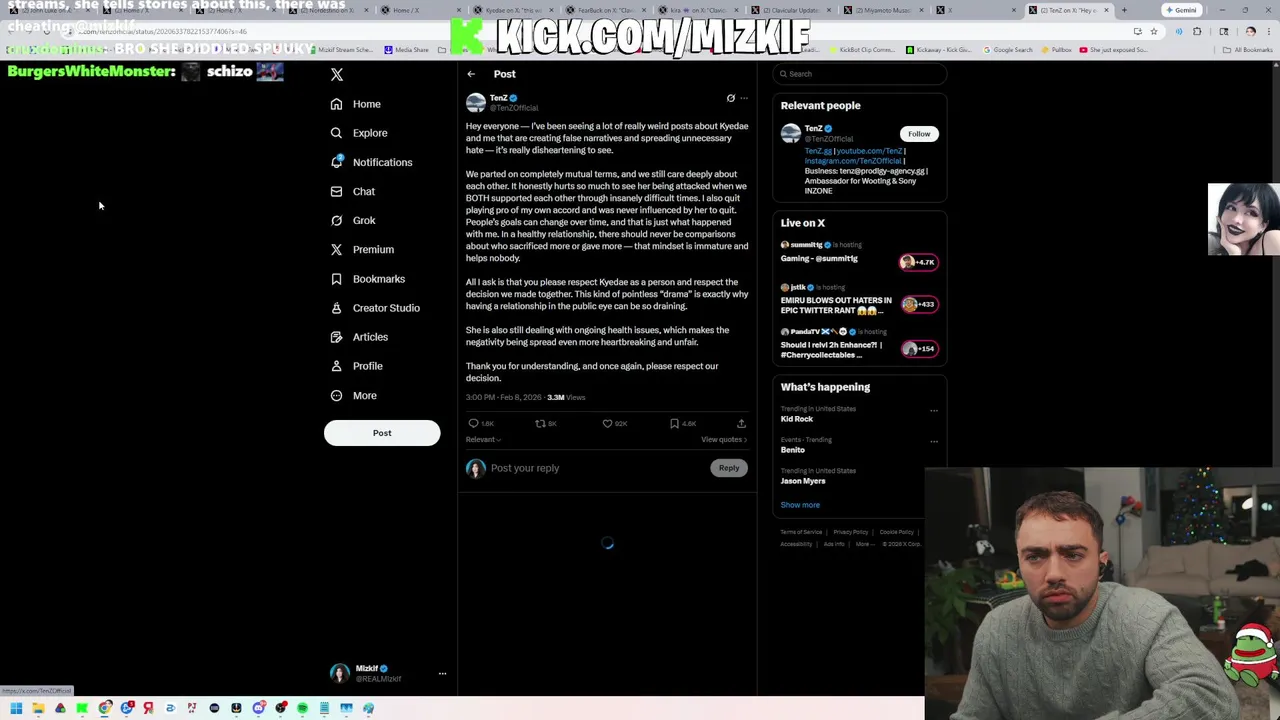This screenshot has width=1280, height=720.
Task: Click the large Post button
Action: (382, 433)
